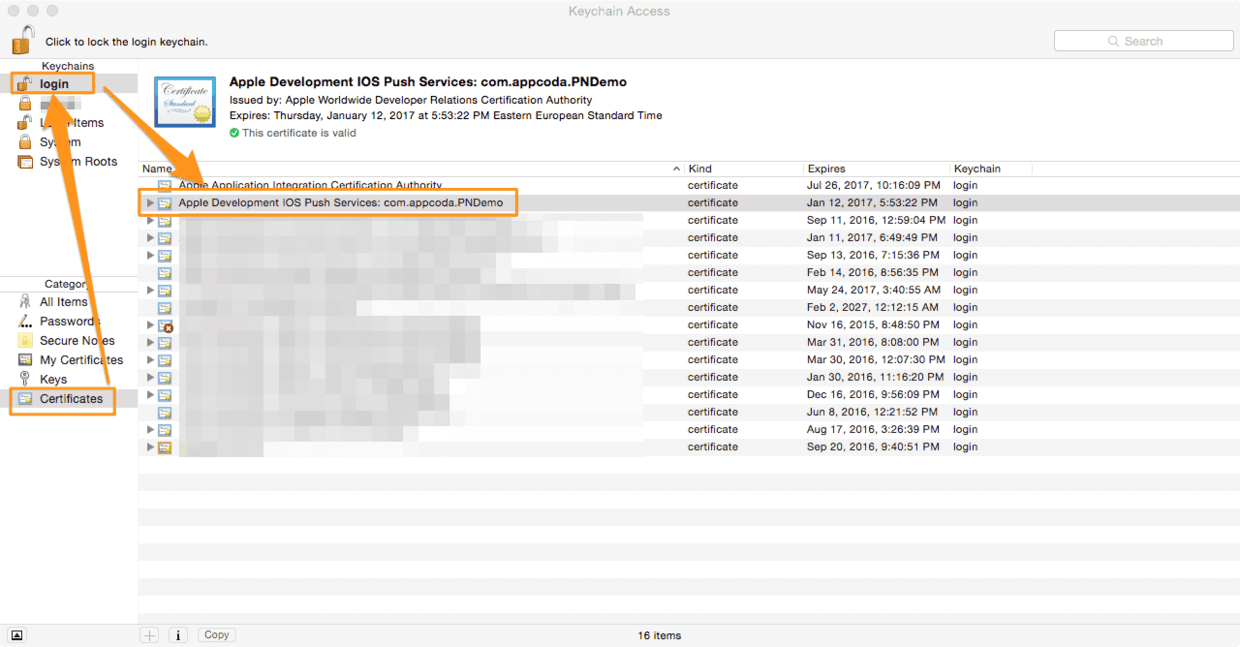Select the Apple Application Integration Certification Authority row

(x=689, y=185)
